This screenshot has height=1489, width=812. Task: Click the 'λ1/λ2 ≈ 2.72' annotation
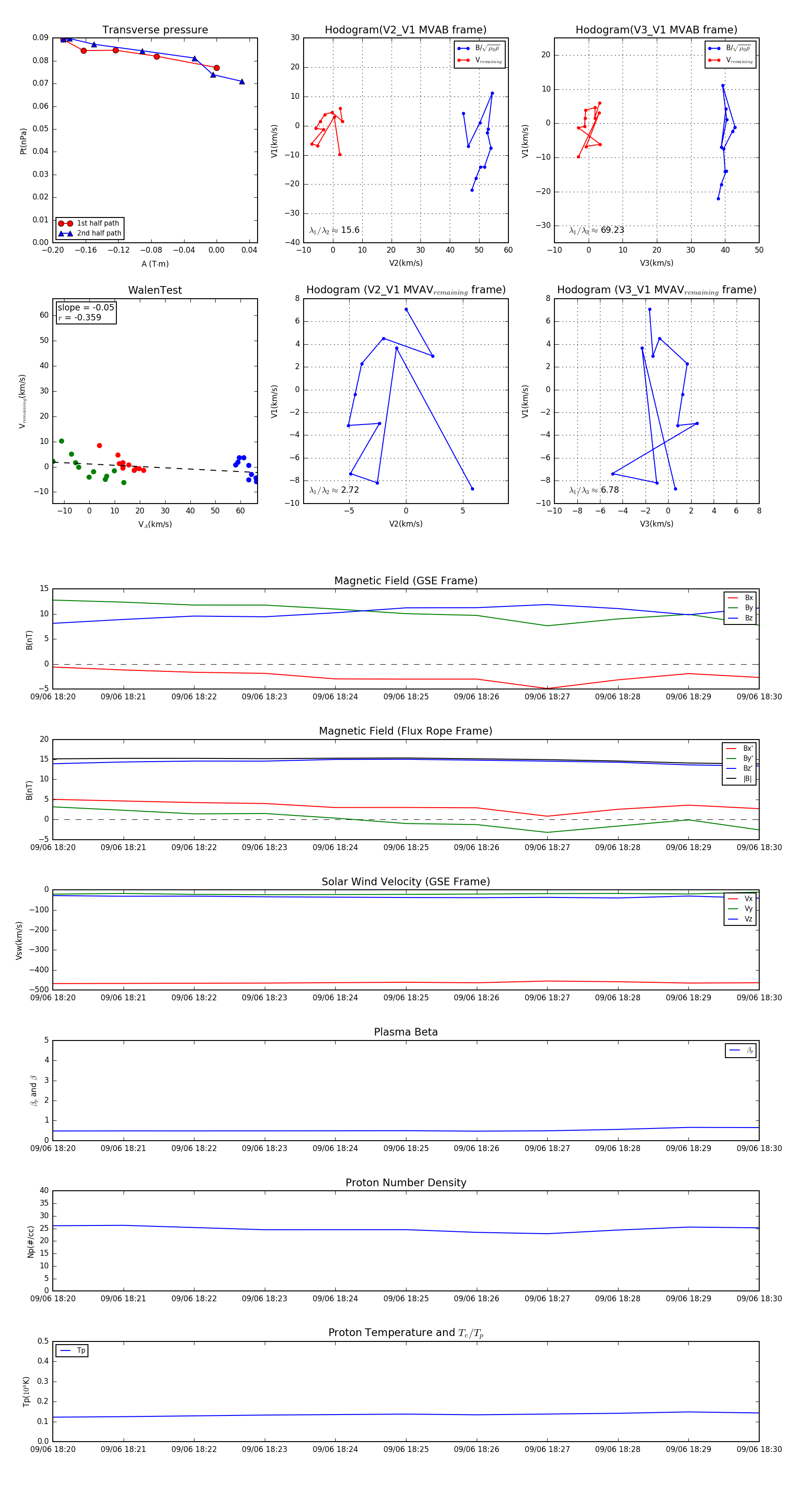(334, 490)
